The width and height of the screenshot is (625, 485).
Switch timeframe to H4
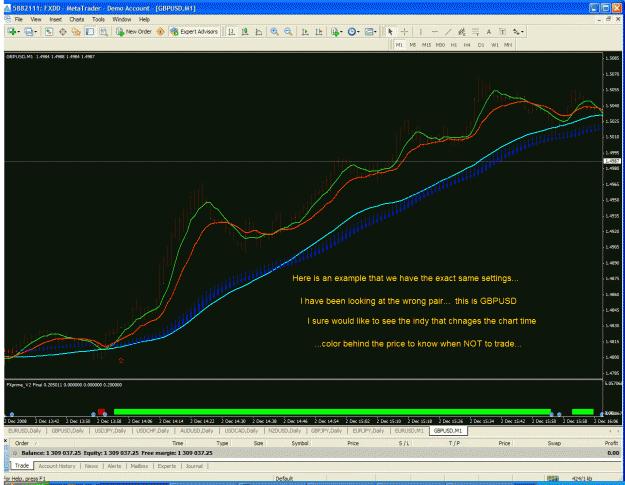(x=467, y=45)
